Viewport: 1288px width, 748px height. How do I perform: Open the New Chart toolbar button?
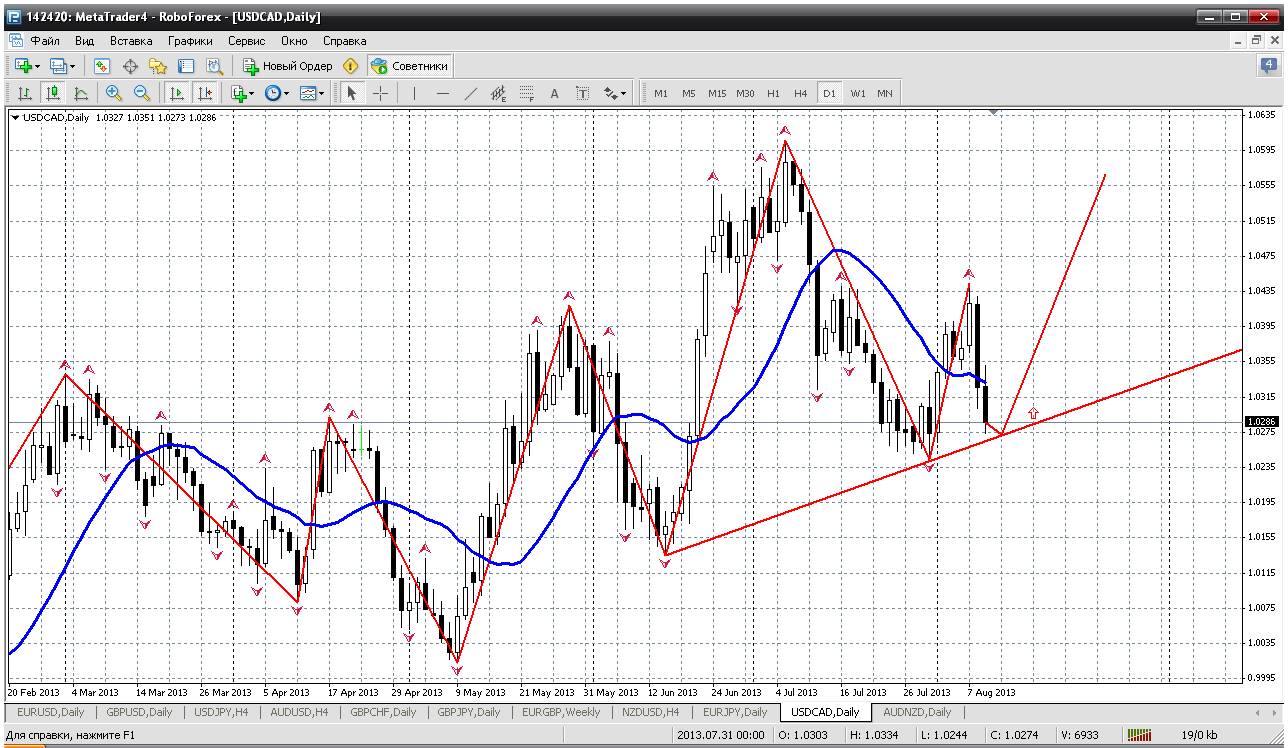pos(26,66)
